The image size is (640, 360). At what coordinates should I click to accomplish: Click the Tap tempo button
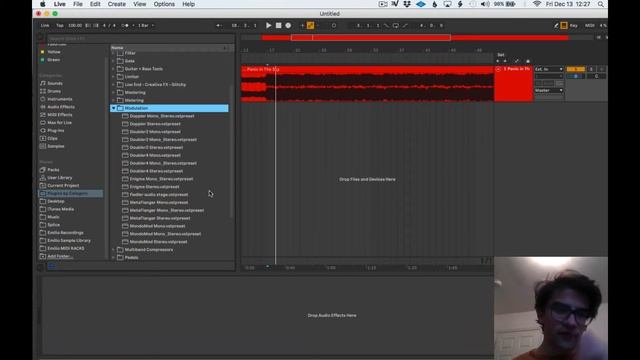60,25
